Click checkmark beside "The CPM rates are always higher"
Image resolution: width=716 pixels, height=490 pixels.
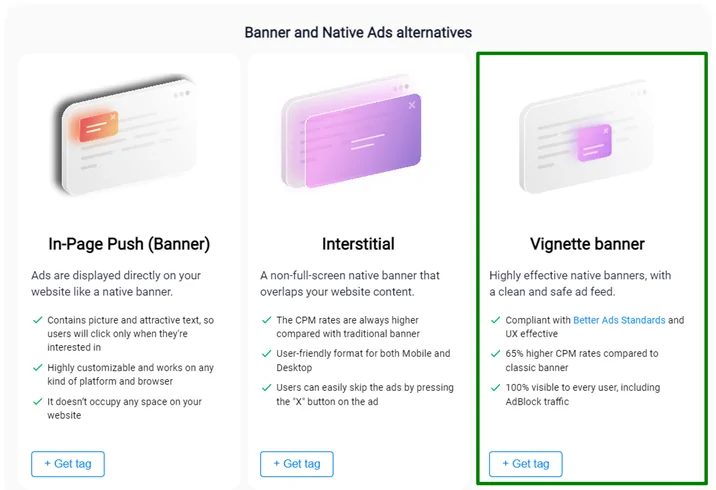[266, 320]
